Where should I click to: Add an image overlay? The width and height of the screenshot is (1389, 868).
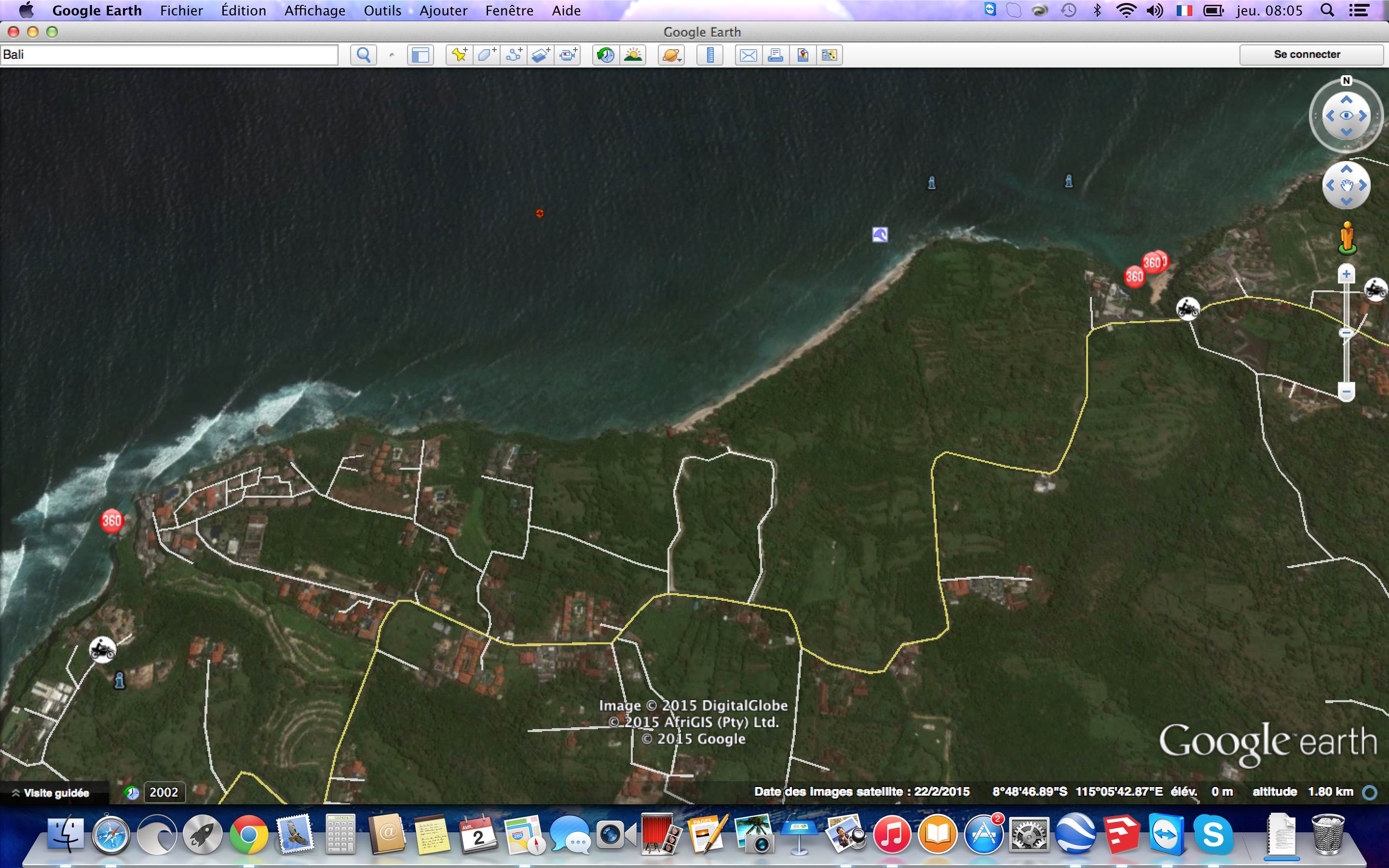click(541, 55)
